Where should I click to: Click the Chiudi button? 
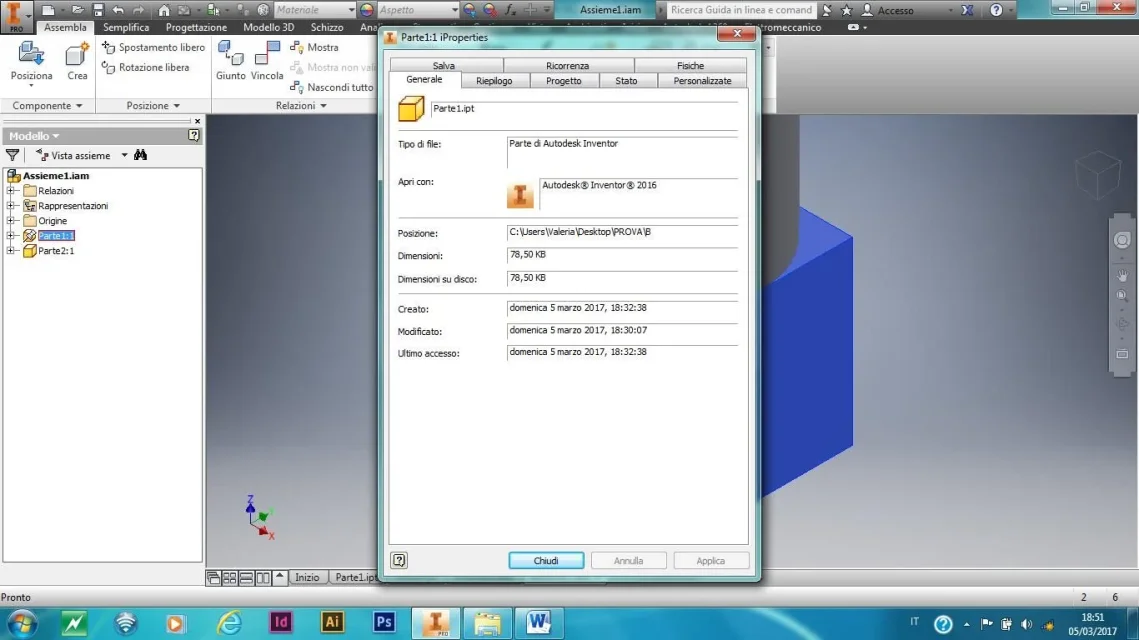tap(546, 561)
